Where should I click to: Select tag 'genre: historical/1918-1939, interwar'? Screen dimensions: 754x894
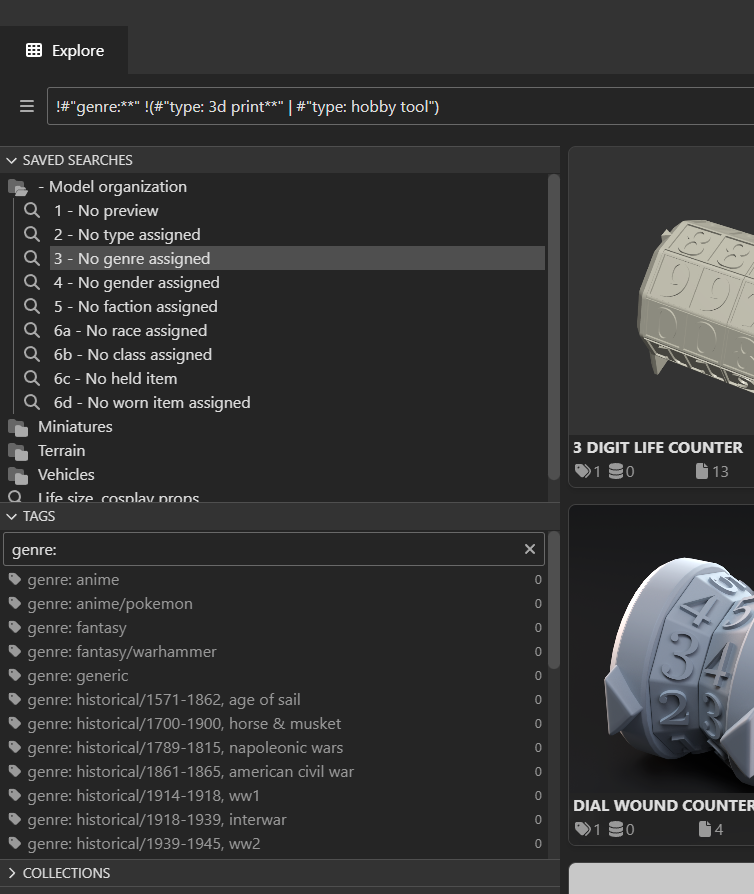click(157, 819)
